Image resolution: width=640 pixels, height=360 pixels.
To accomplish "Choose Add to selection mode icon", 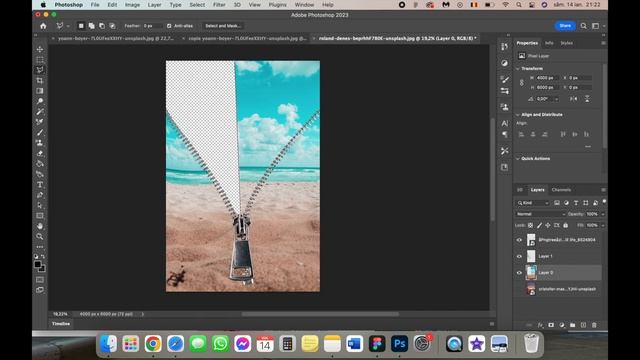I will click(x=91, y=26).
